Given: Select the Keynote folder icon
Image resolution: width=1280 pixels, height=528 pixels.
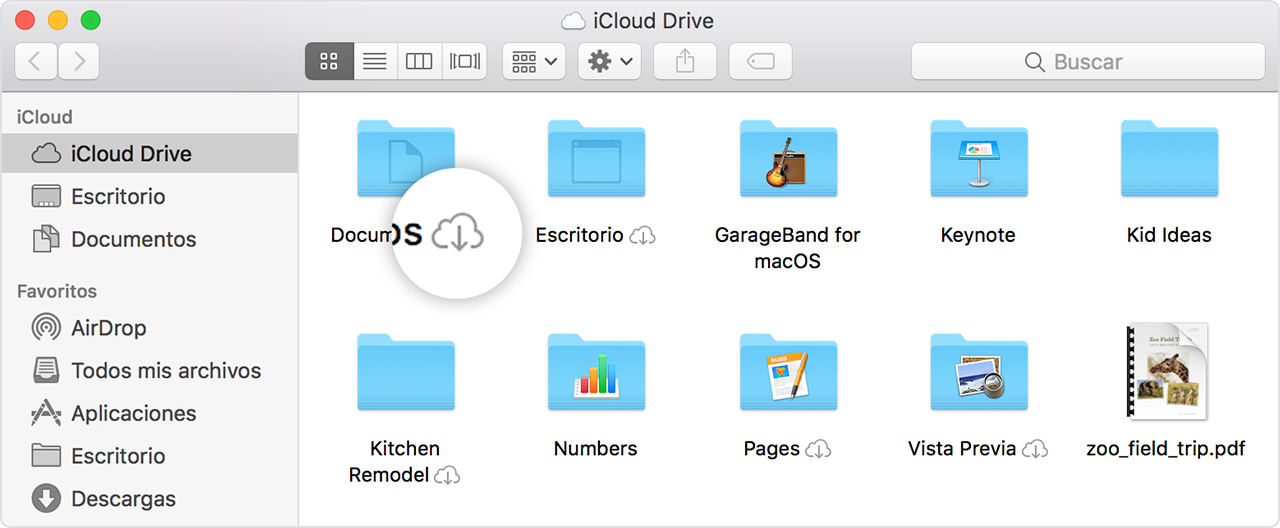Looking at the screenshot, I should click(x=978, y=158).
